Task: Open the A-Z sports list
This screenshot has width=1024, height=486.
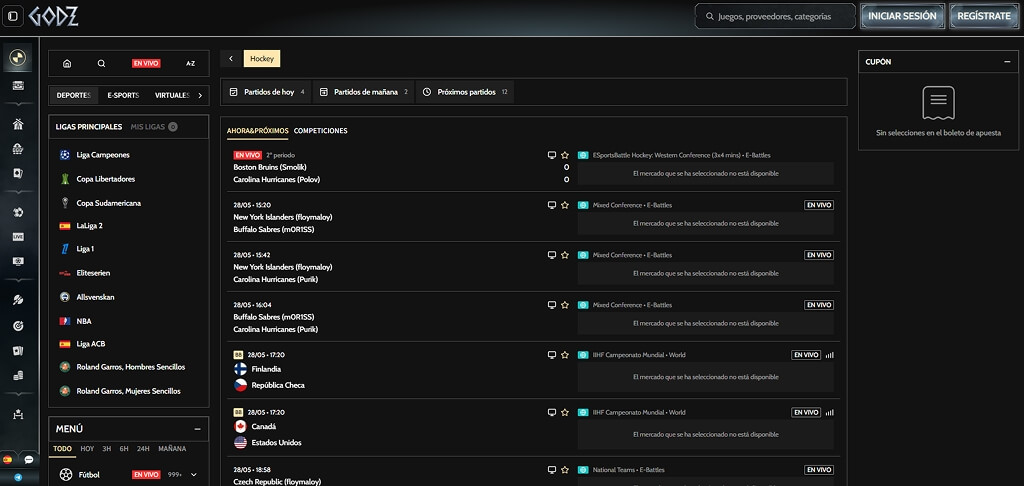Action: [191, 63]
